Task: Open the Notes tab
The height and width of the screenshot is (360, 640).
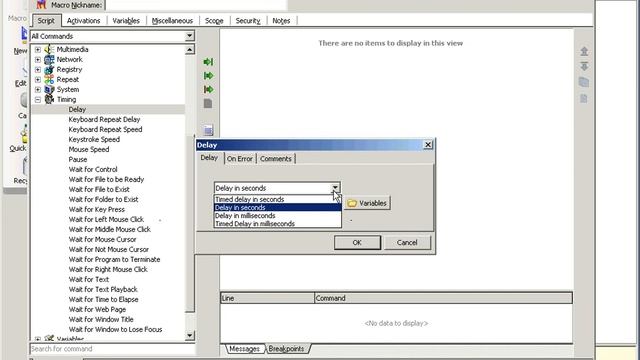Action: click(281, 20)
